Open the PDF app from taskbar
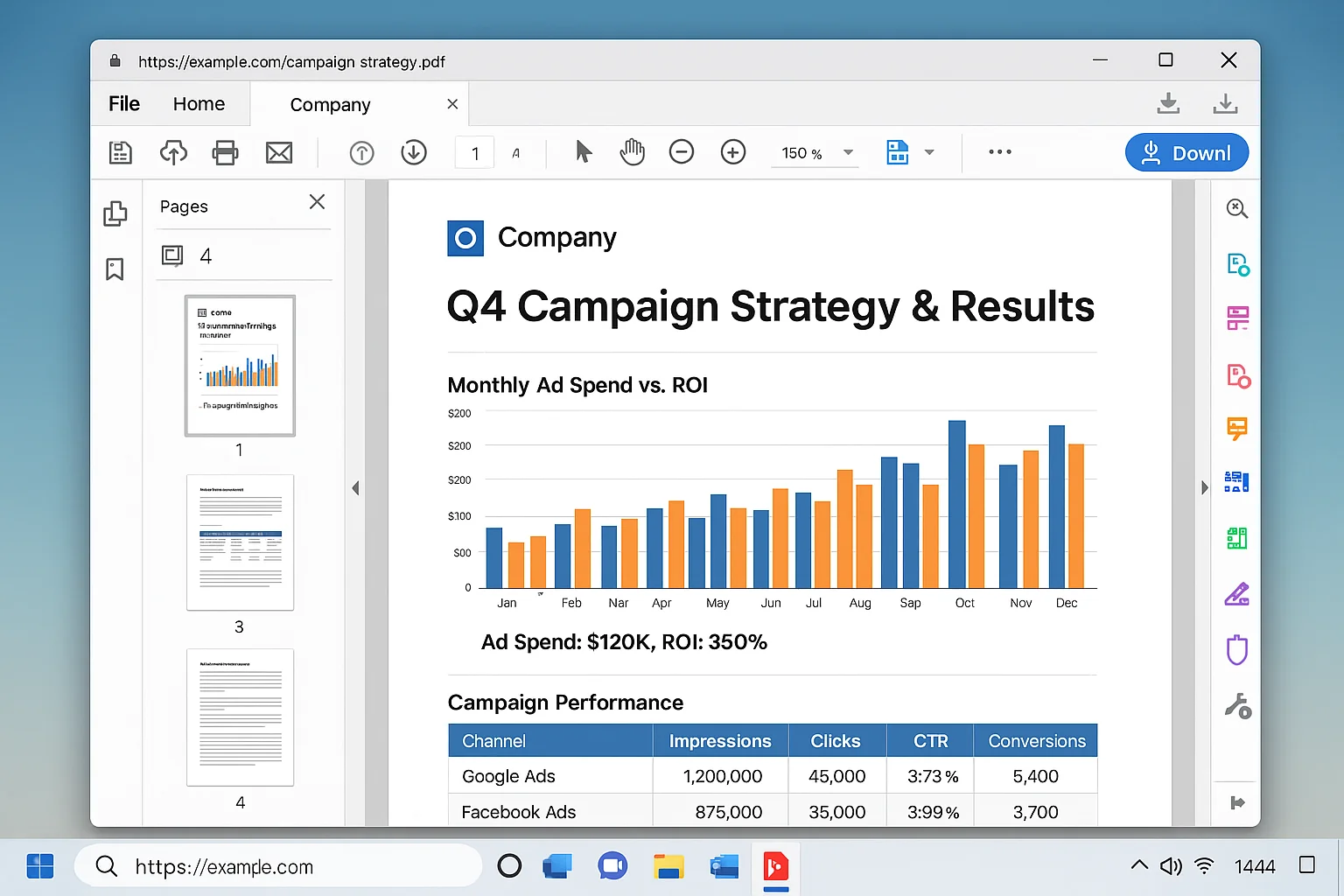The width and height of the screenshot is (1344, 896). [776, 867]
